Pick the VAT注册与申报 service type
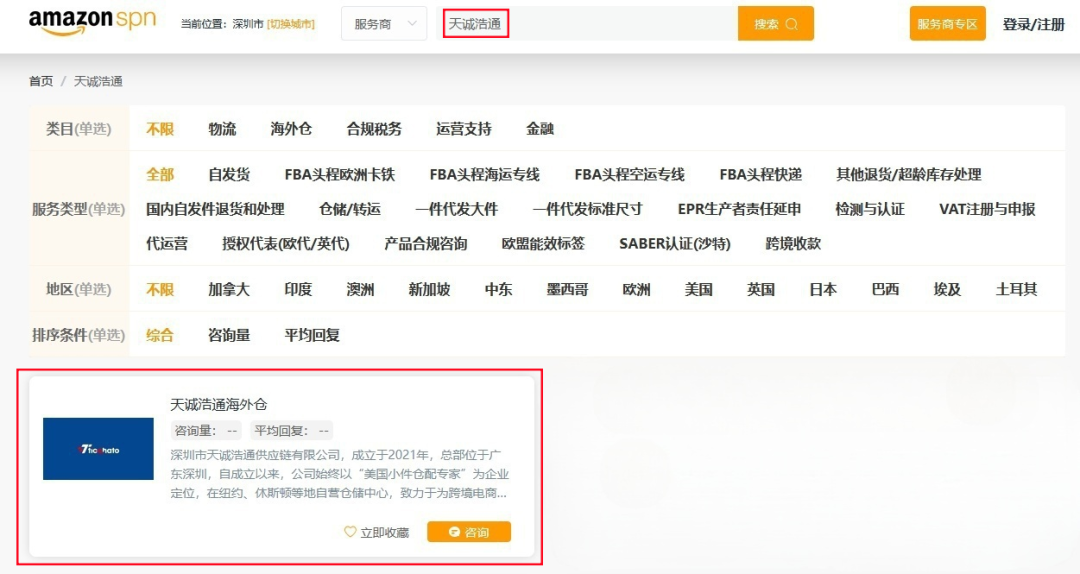The width and height of the screenshot is (1080, 574). [987, 209]
